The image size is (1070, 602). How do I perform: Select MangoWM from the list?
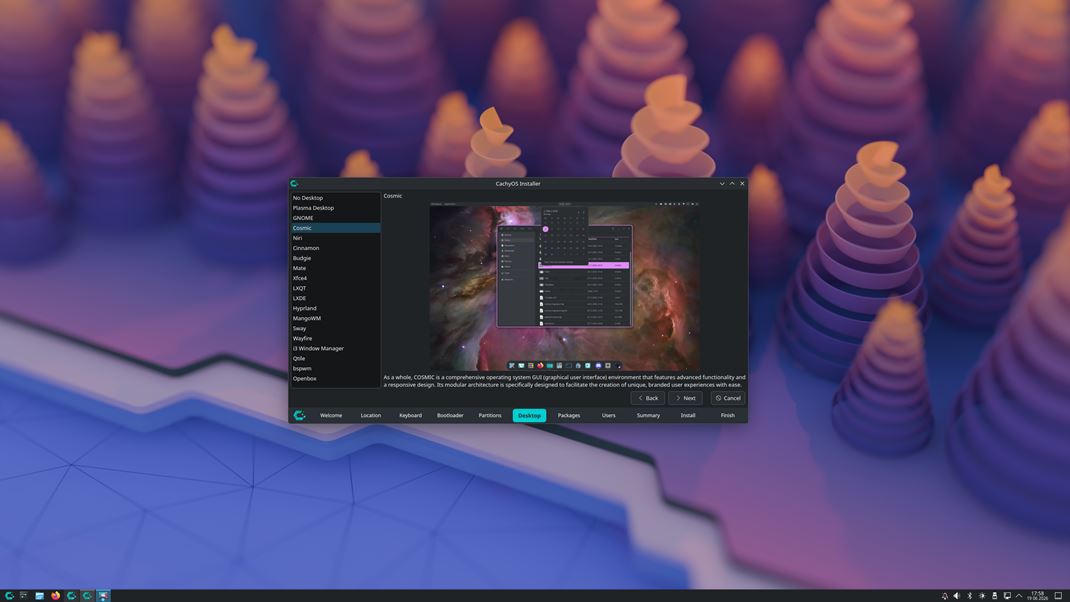[x=336, y=318]
